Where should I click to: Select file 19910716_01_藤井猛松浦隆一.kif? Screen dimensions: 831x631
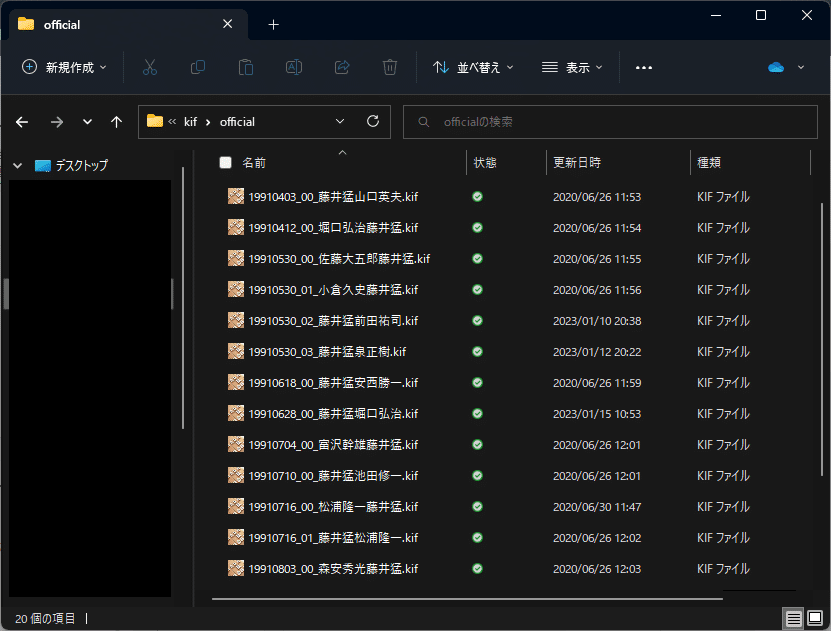tap(333, 538)
